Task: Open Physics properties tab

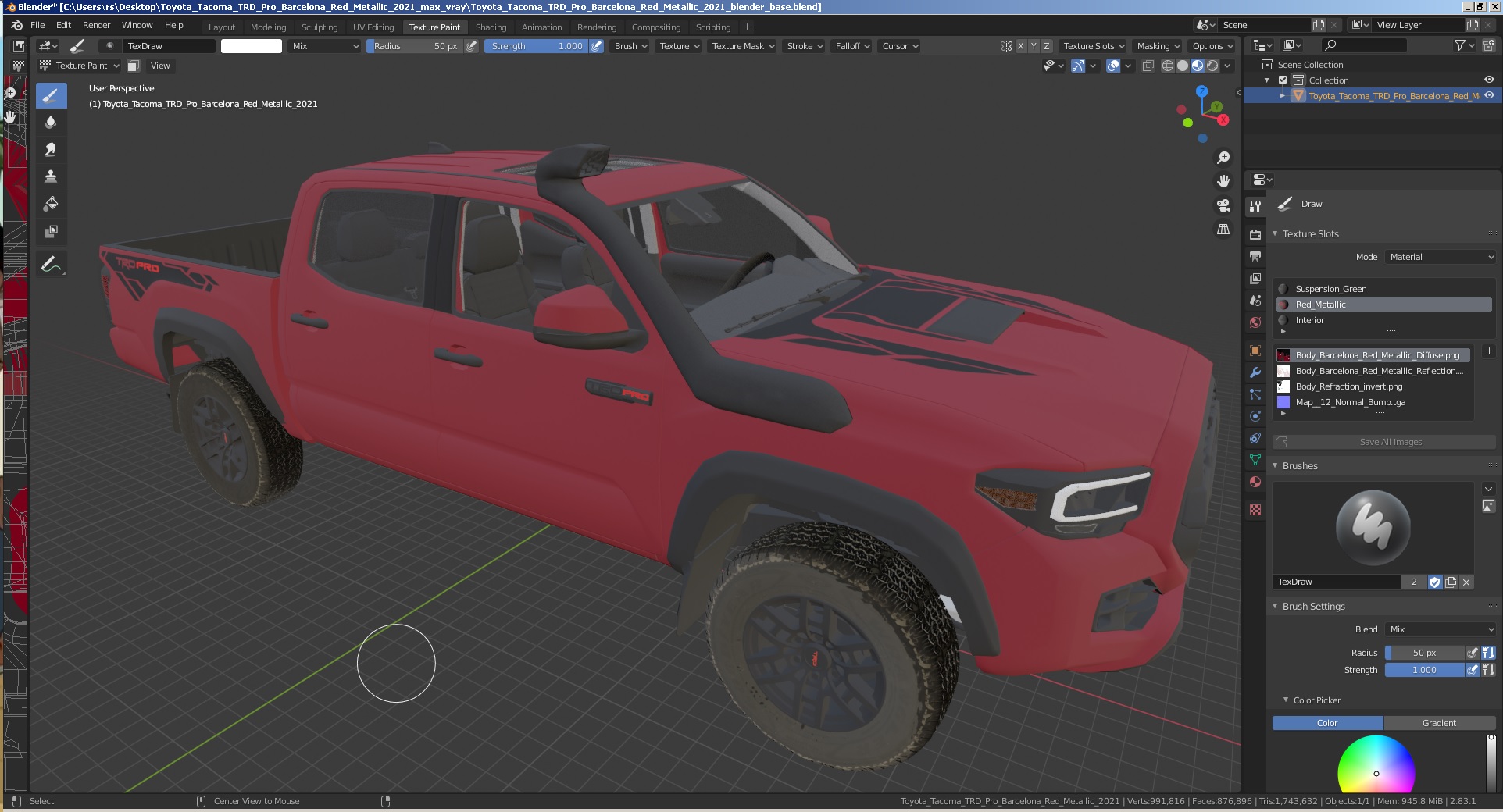Action: (1255, 416)
